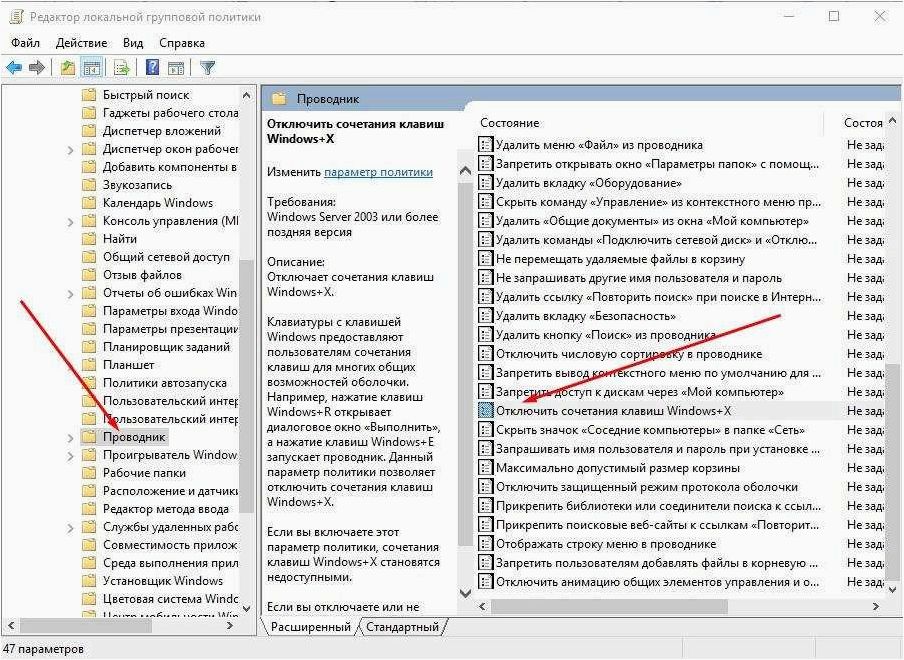Click the policy icon beside «Удалить вкладку «Оборудование»»
The height and width of the screenshot is (660, 904).
point(486,183)
